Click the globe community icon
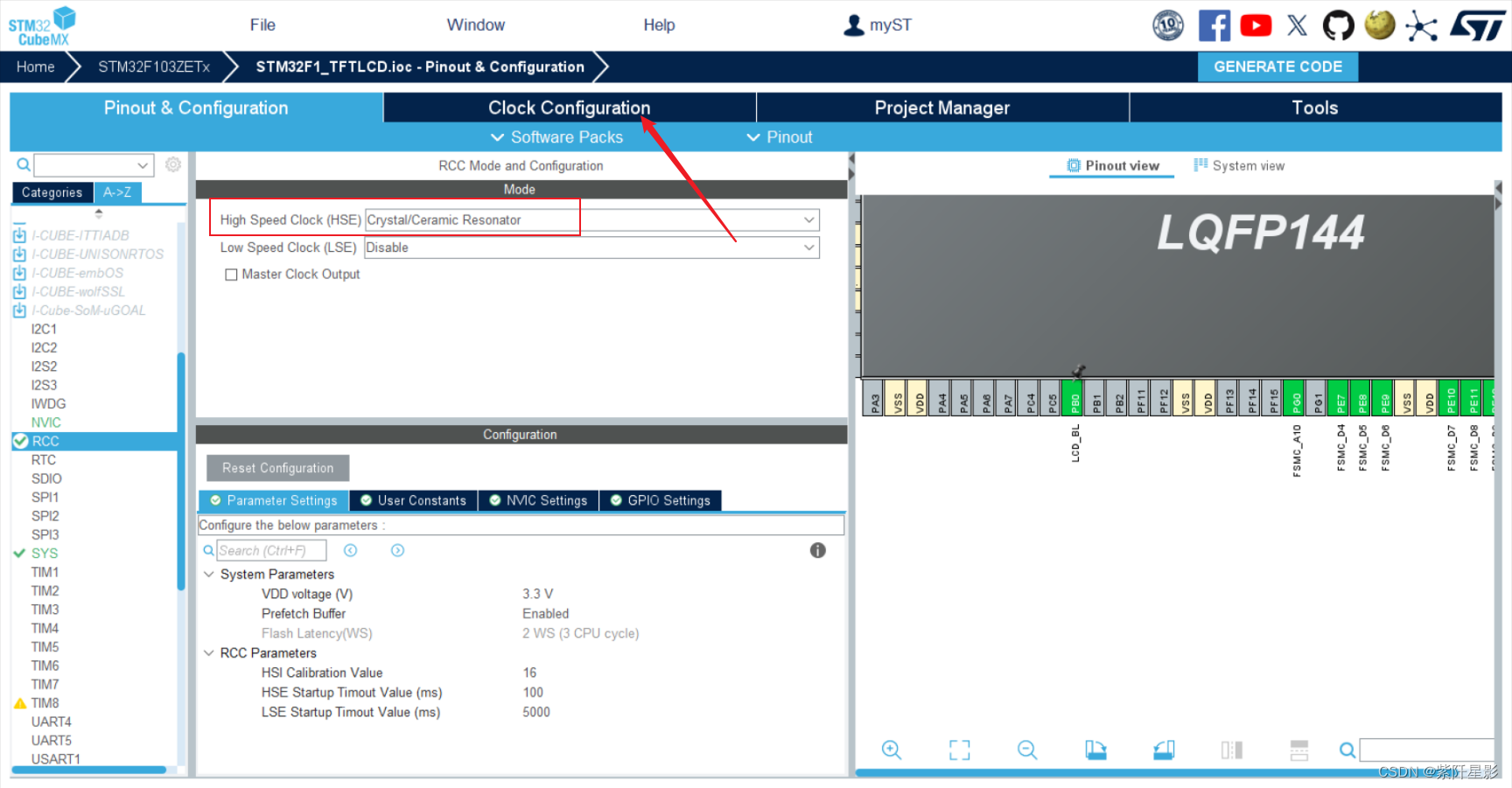 (1380, 24)
